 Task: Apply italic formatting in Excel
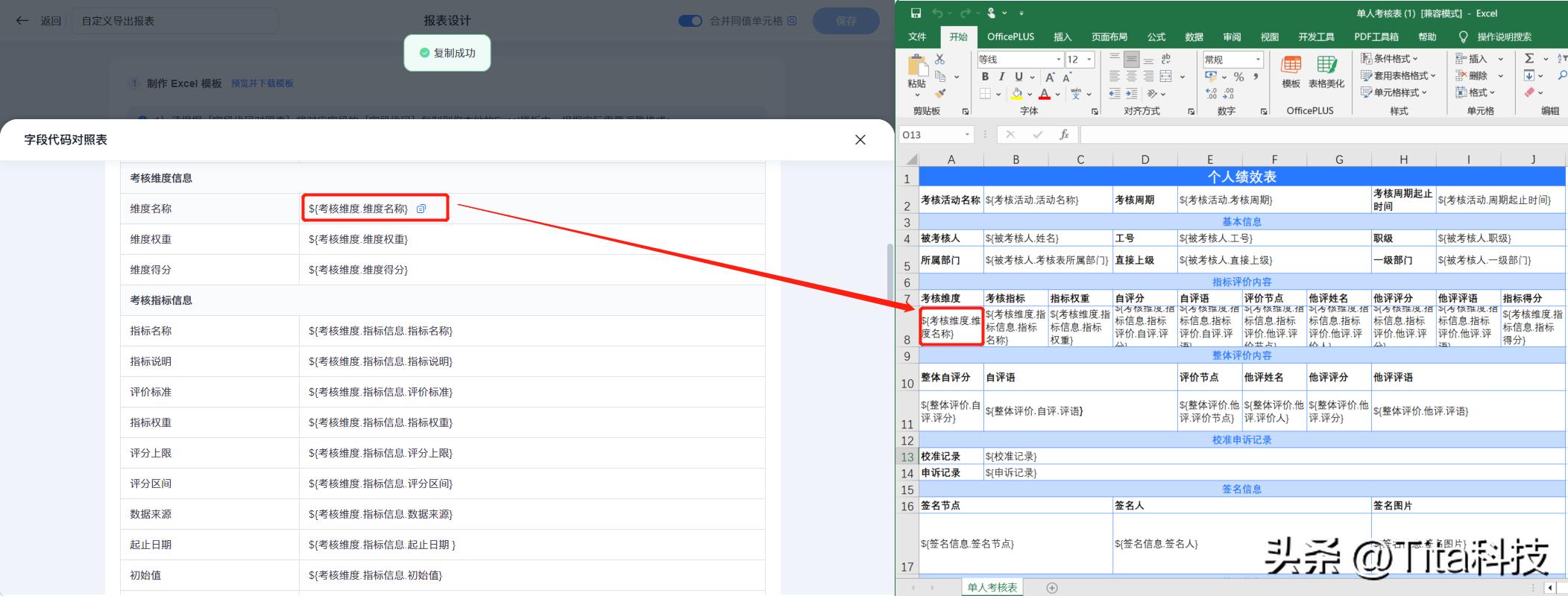pos(1001,77)
